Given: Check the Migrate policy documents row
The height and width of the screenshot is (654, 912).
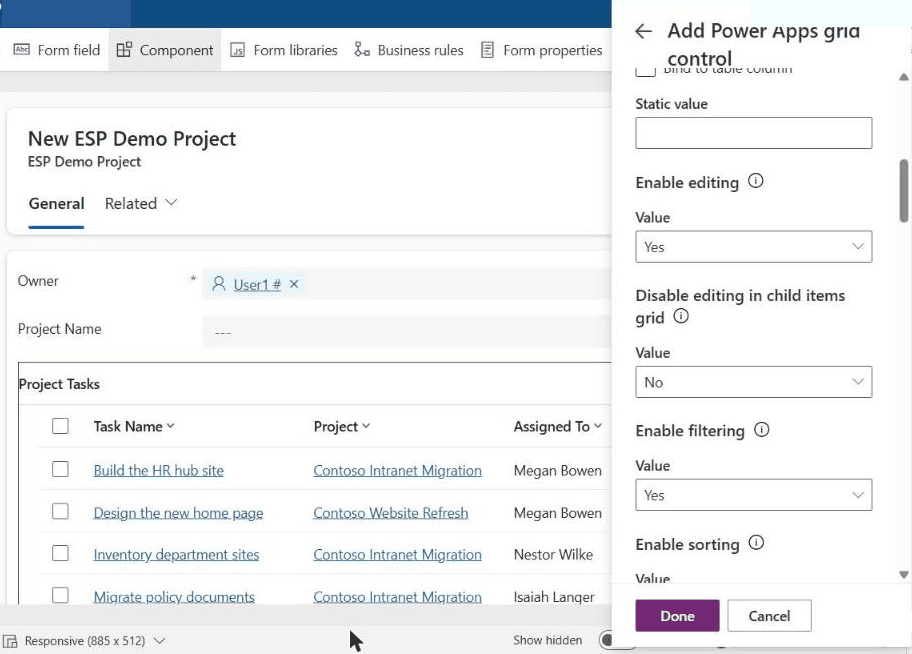Looking at the screenshot, I should (60, 595).
